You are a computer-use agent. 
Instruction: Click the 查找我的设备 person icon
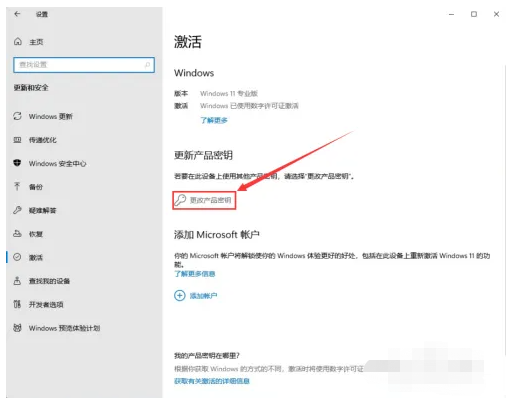pyautogui.click(x=17, y=281)
